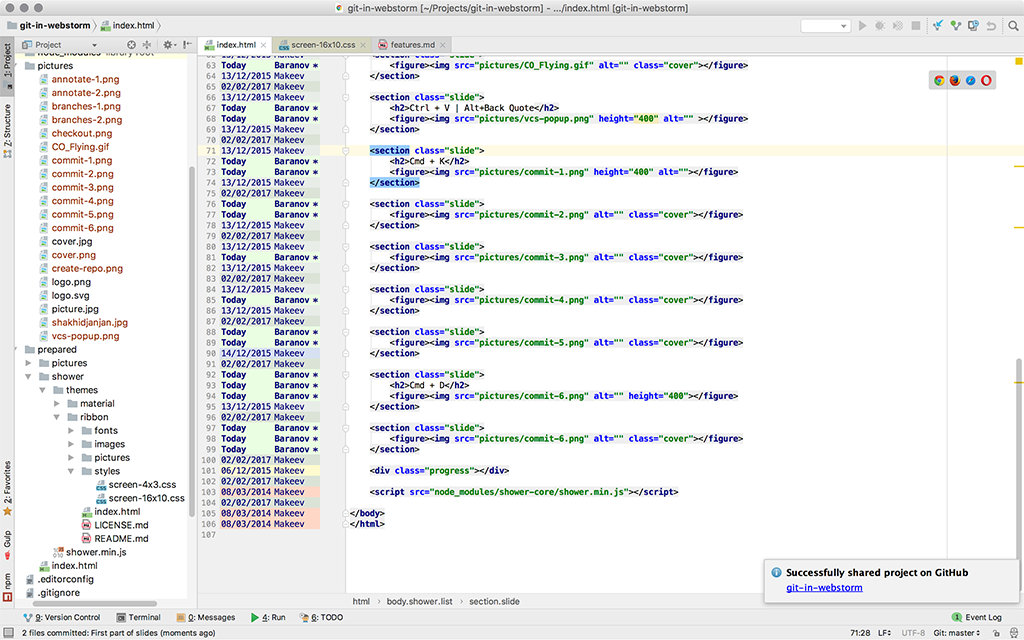1024x640 pixels.
Task: Follow the git-in-webstorm GitHub link
Action: (x=824, y=588)
